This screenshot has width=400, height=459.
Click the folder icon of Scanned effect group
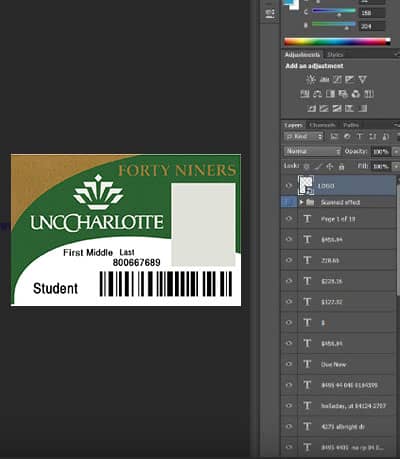[310, 202]
